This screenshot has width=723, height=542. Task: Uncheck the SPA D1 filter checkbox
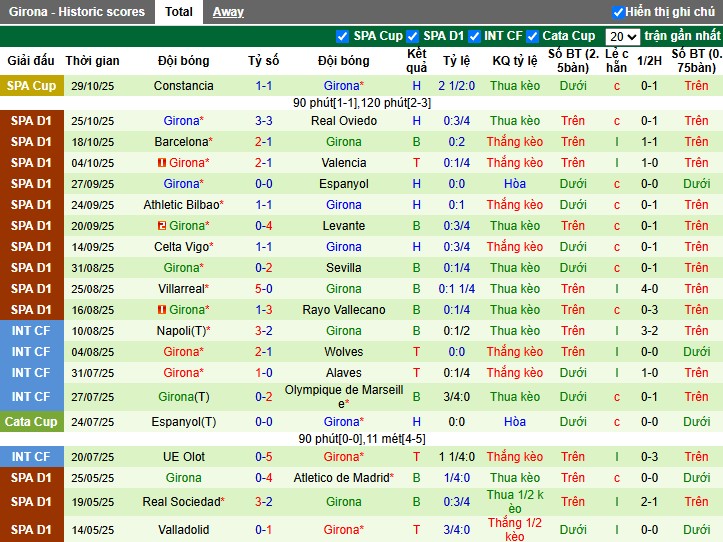pos(414,36)
